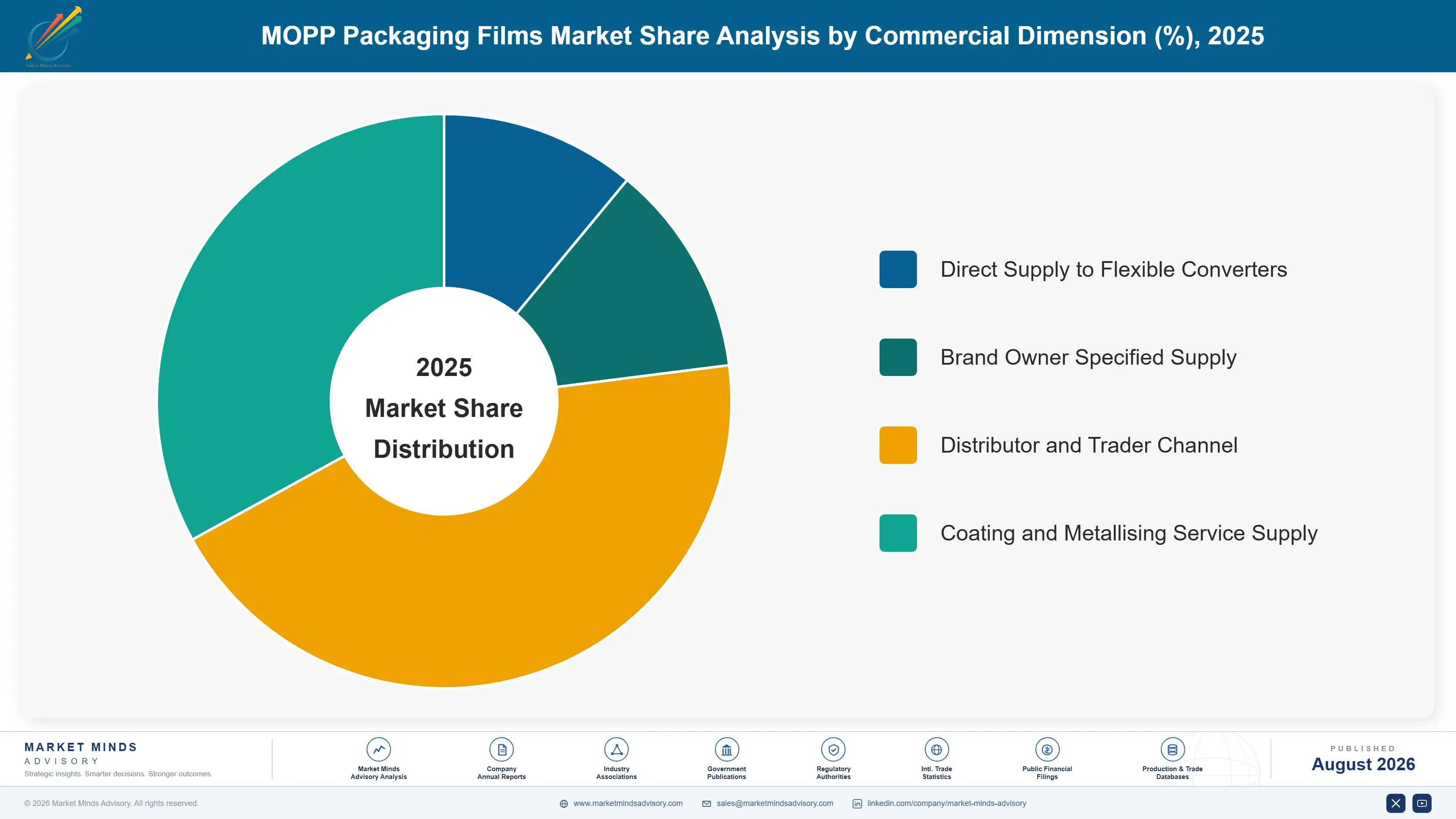Click the Intl. Trade Statistics globe icon

(x=937, y=749)
